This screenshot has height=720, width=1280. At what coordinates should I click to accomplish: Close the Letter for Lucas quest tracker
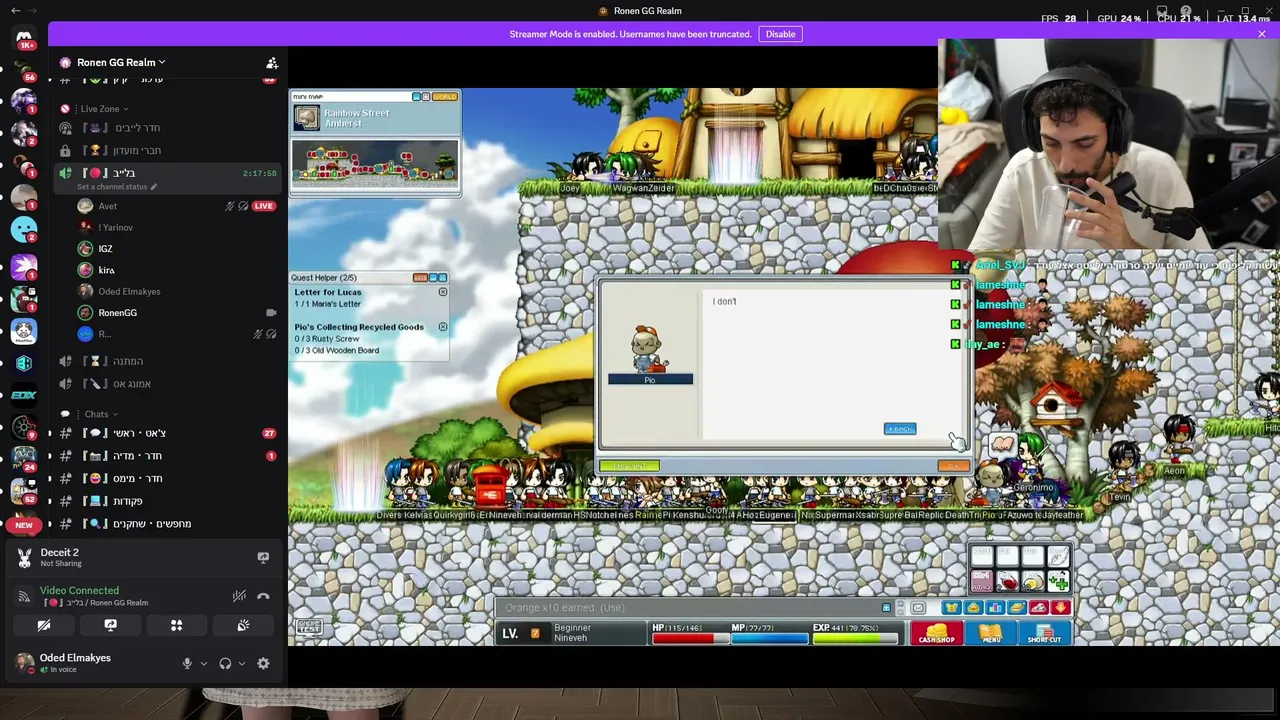coord(443,292)
